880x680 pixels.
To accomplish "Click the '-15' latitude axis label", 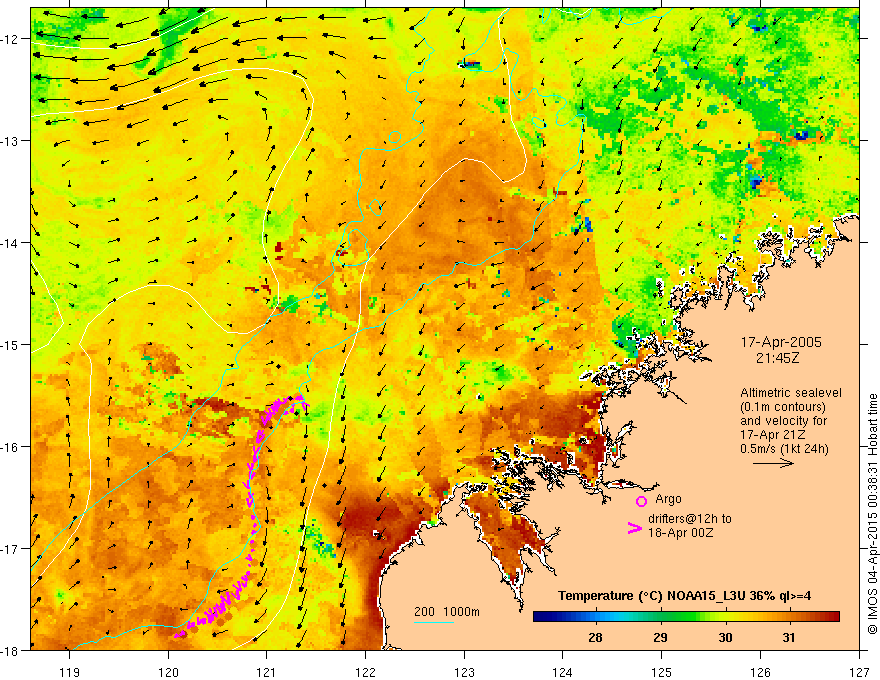I will (x=11, y=344).
